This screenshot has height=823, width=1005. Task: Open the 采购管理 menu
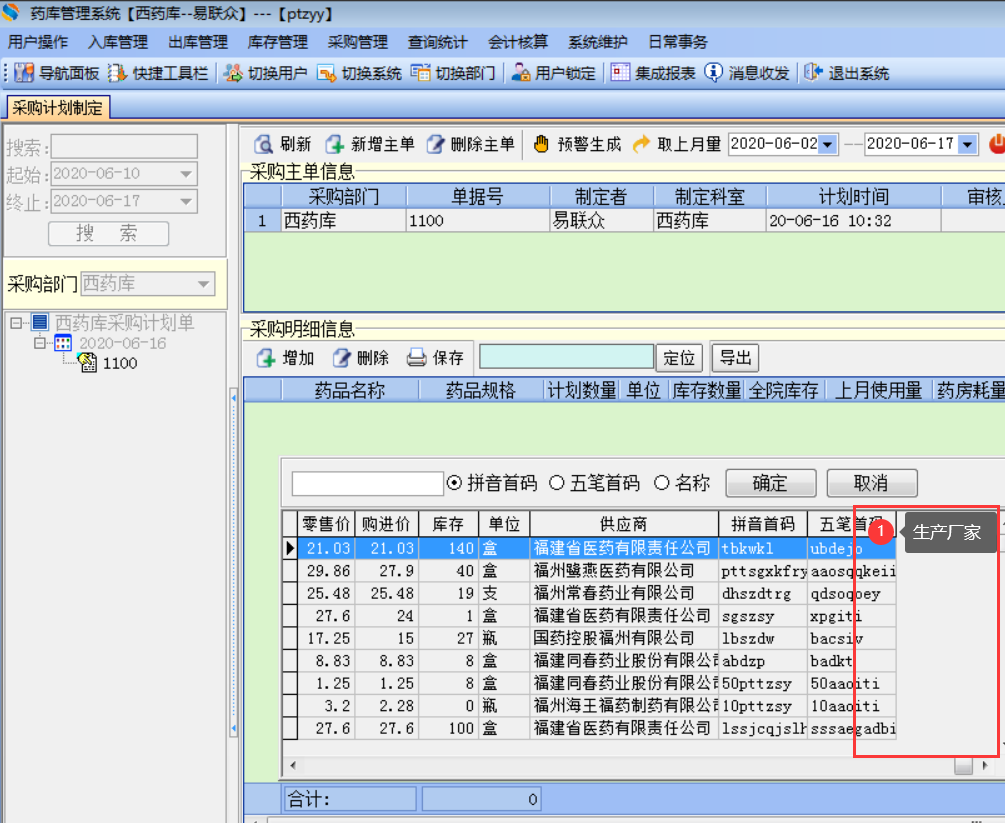pos(358,42)
